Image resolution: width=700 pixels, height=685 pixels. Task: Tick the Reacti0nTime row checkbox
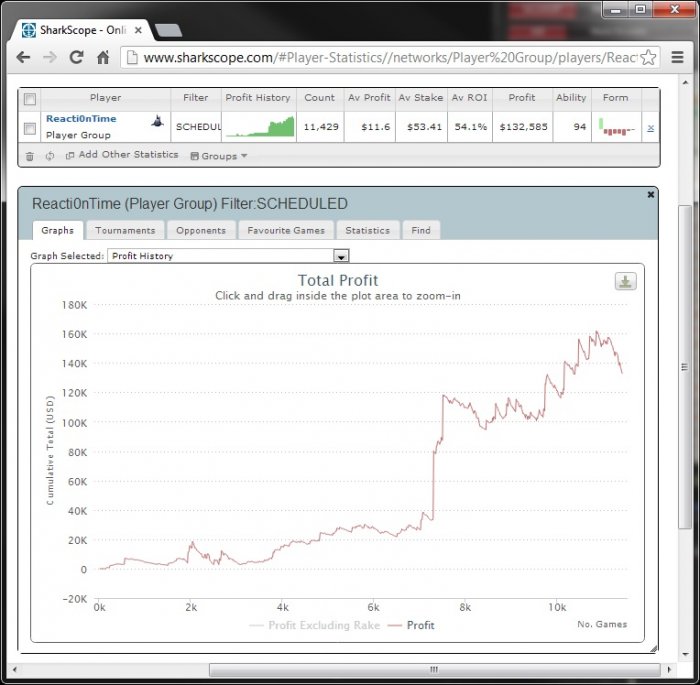(30, 128)
